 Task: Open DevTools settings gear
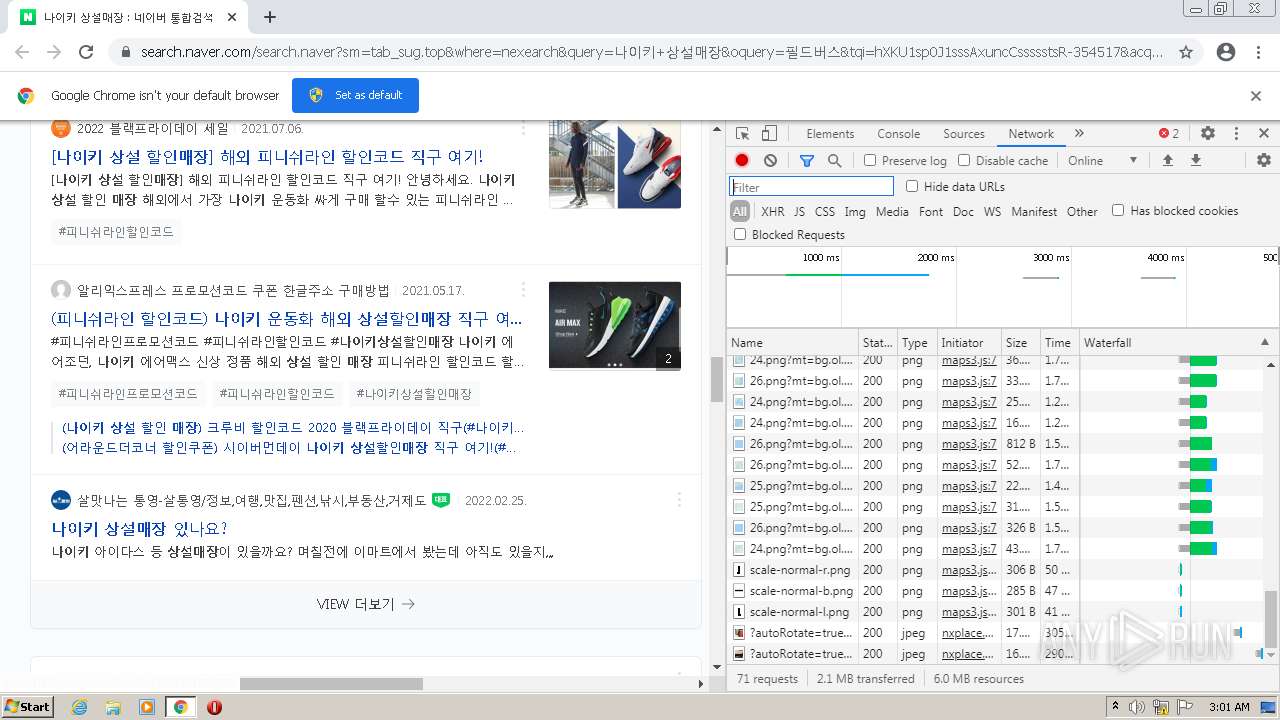[1208, 133]
